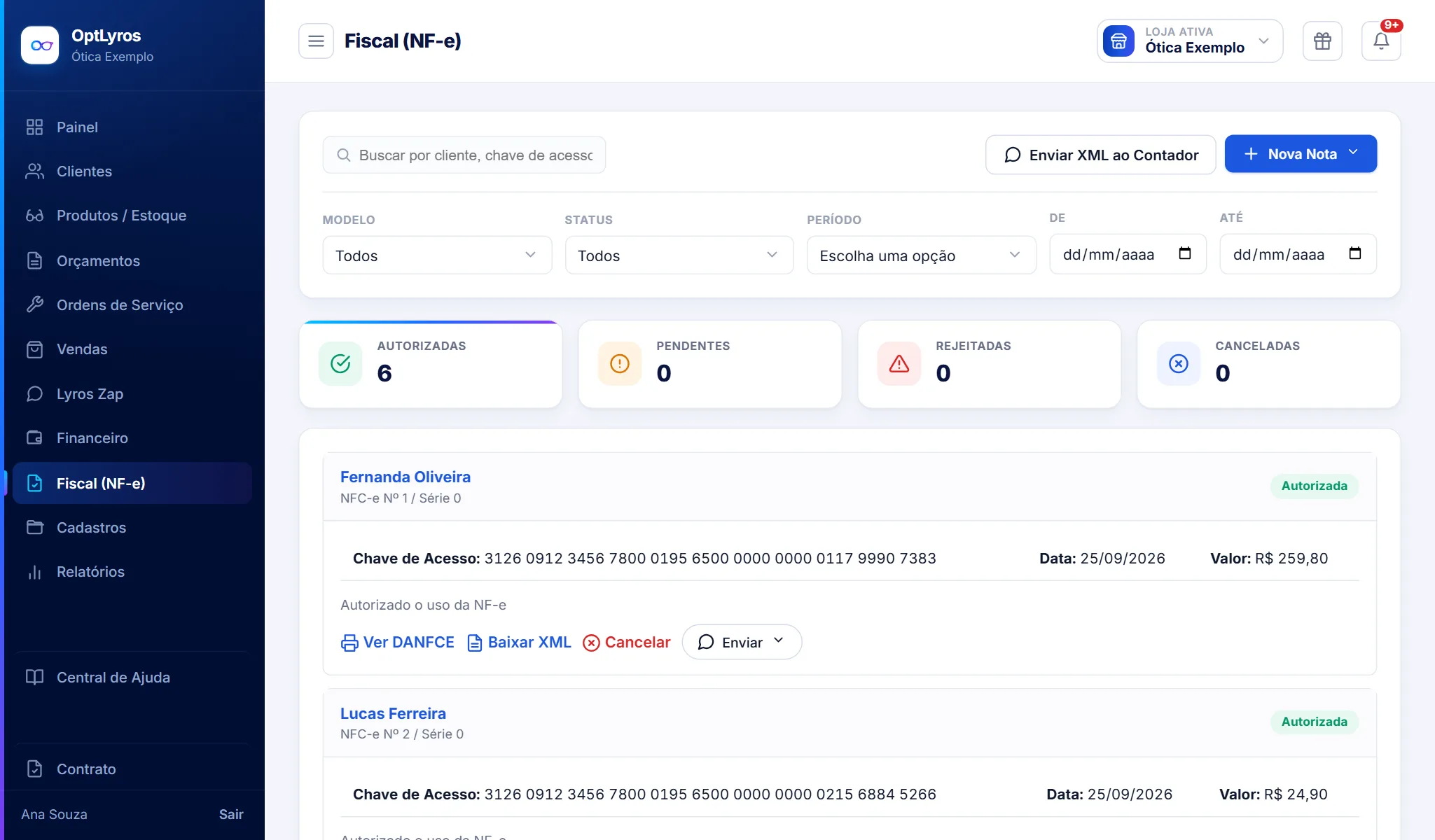1435x840 pixels.
Task: Expand the Modelo dropdown
Action: (x=437, y=255)
